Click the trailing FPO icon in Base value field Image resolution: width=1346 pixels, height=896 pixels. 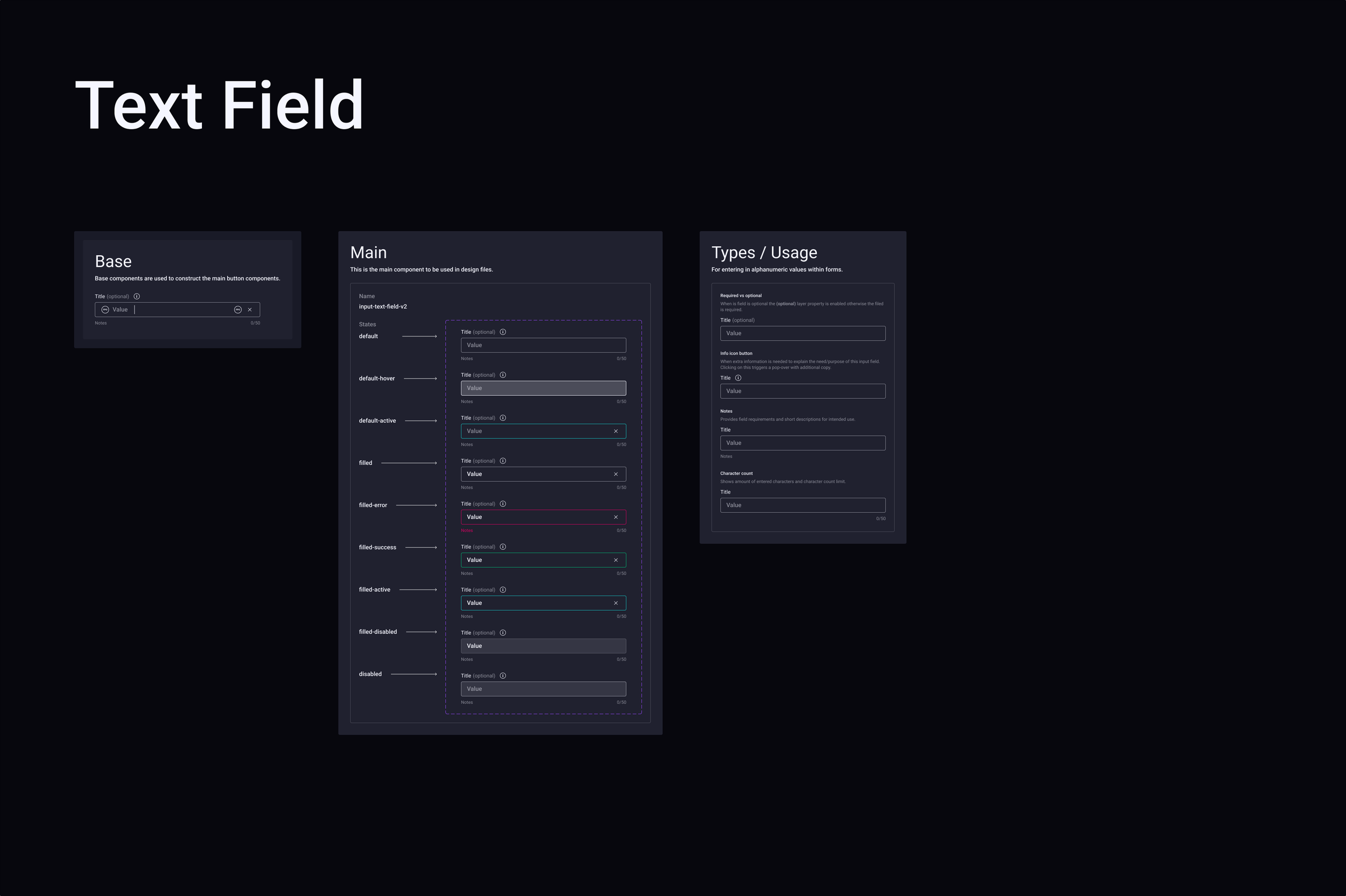coord(238,309)
